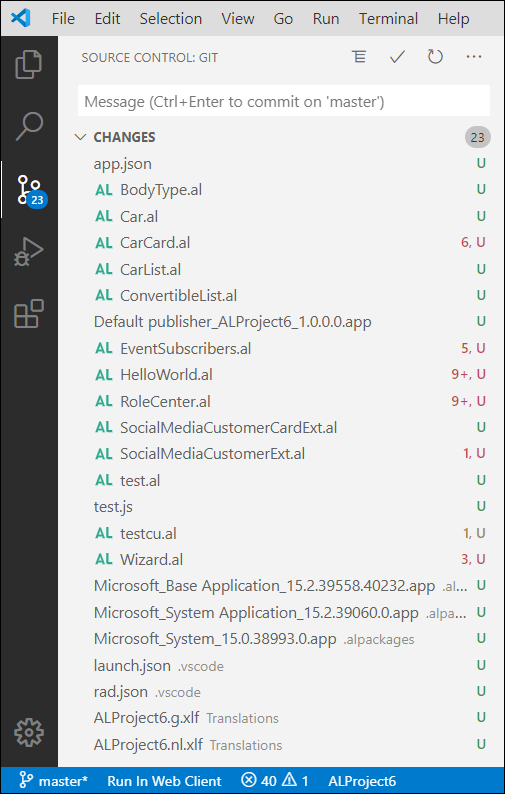This screenshot has height=794, width=505.
Task: Open the Run and Debug view
Action: 29,252
